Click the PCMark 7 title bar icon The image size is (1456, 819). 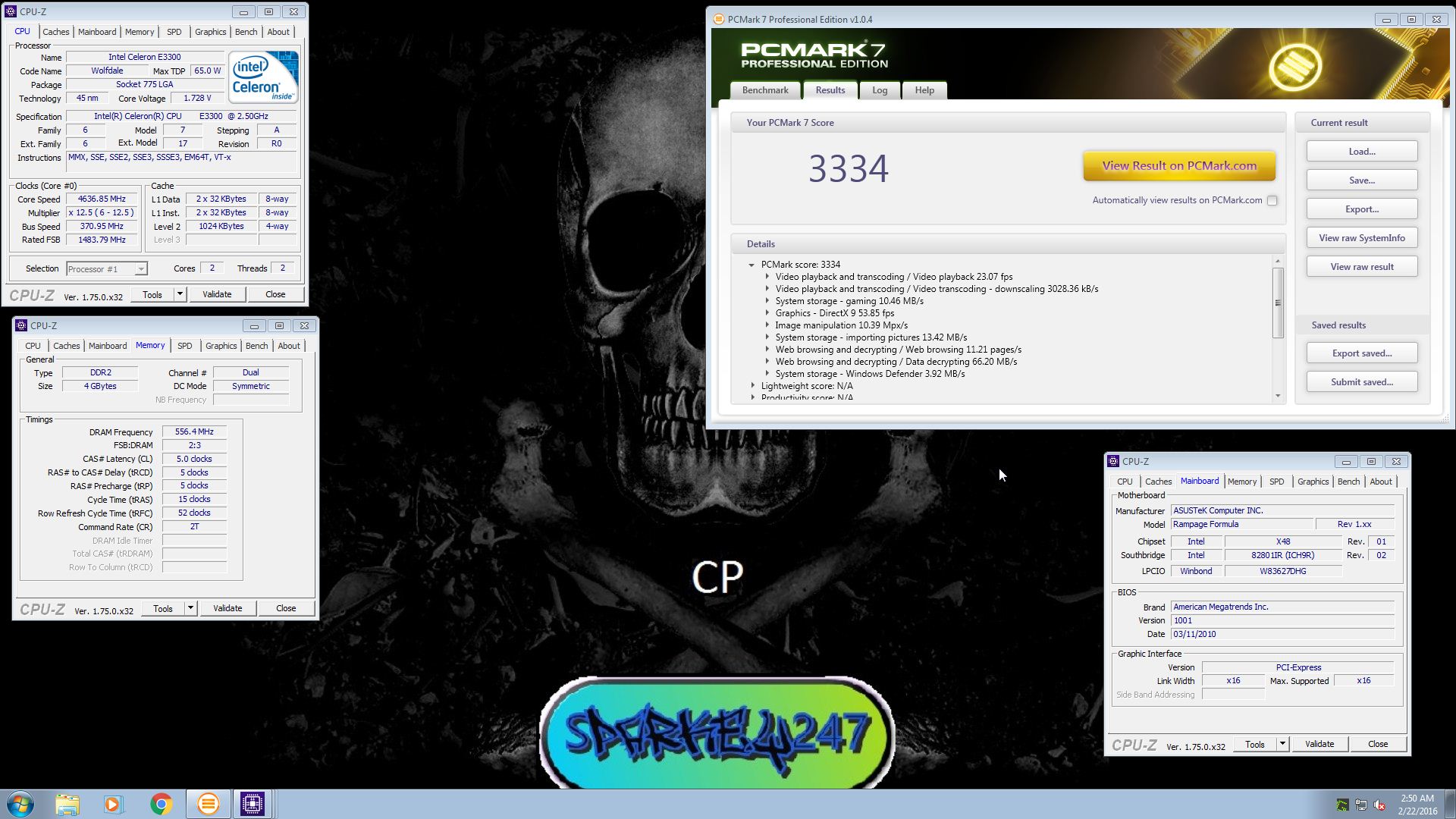click(718, 19)
